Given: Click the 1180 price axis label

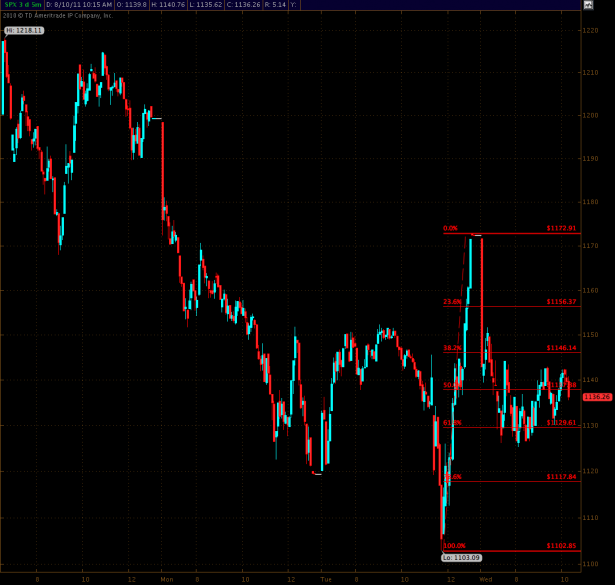Looking at the screenshot, I should click(590, 202).
